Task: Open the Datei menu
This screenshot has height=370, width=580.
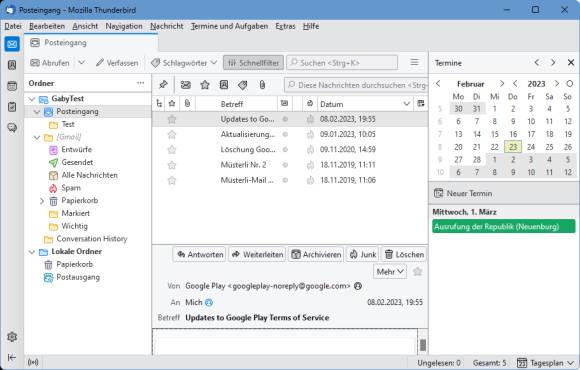Action: tap(13, 26)
